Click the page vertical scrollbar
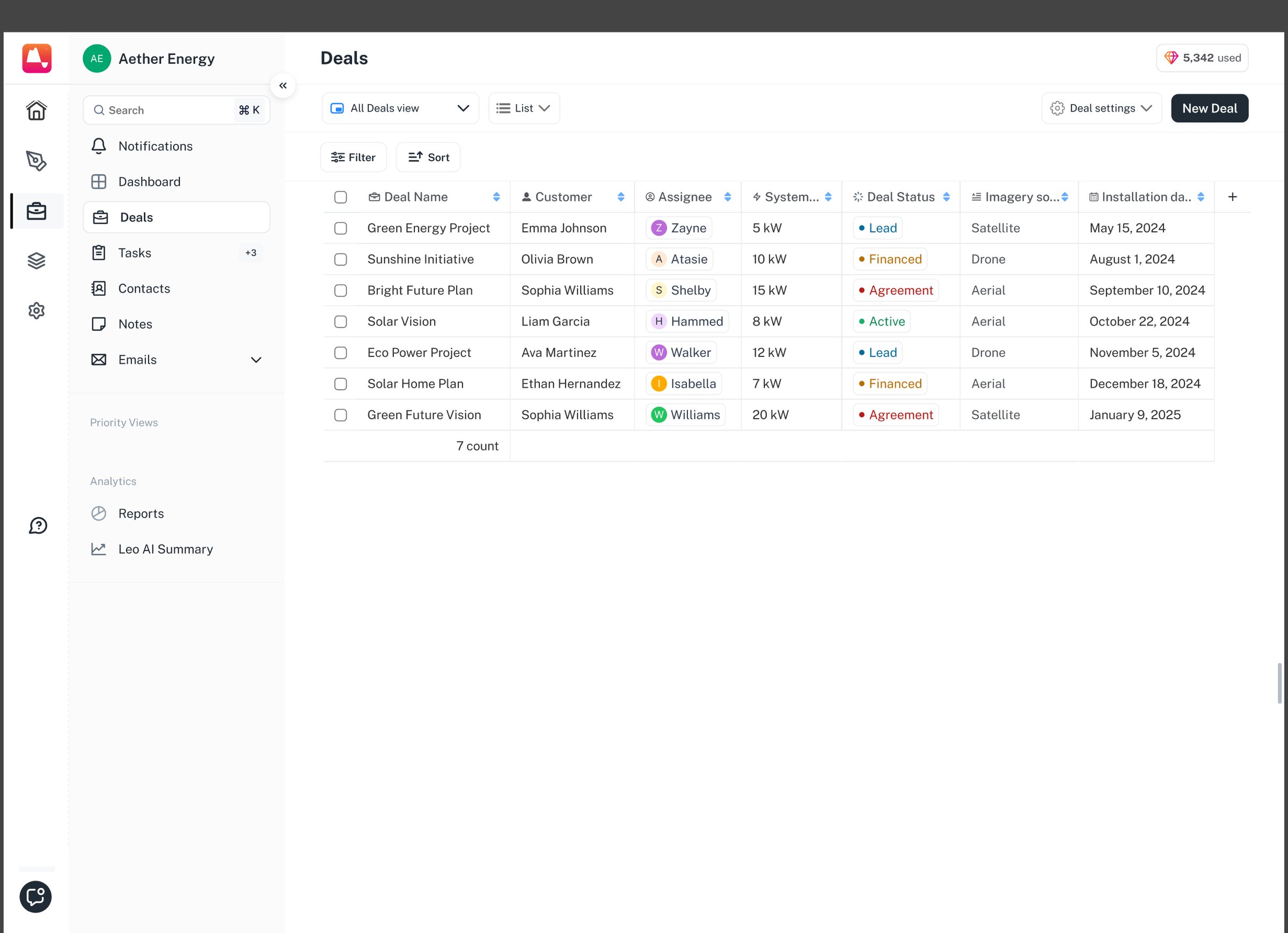 pyautogui.click(x=1279, y=683)
